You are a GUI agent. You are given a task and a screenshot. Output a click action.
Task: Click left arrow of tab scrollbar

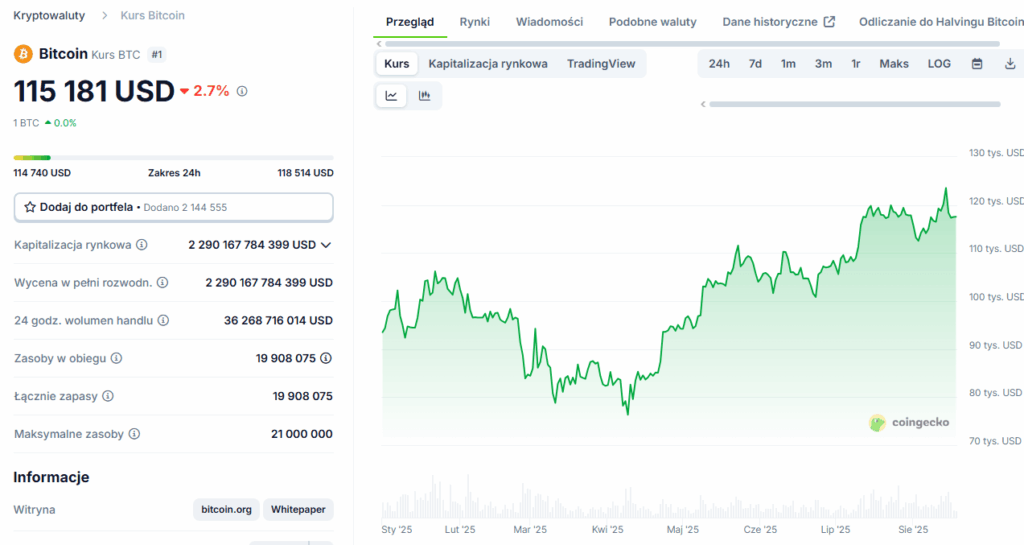pyautogui.click(x=379, y=44)
